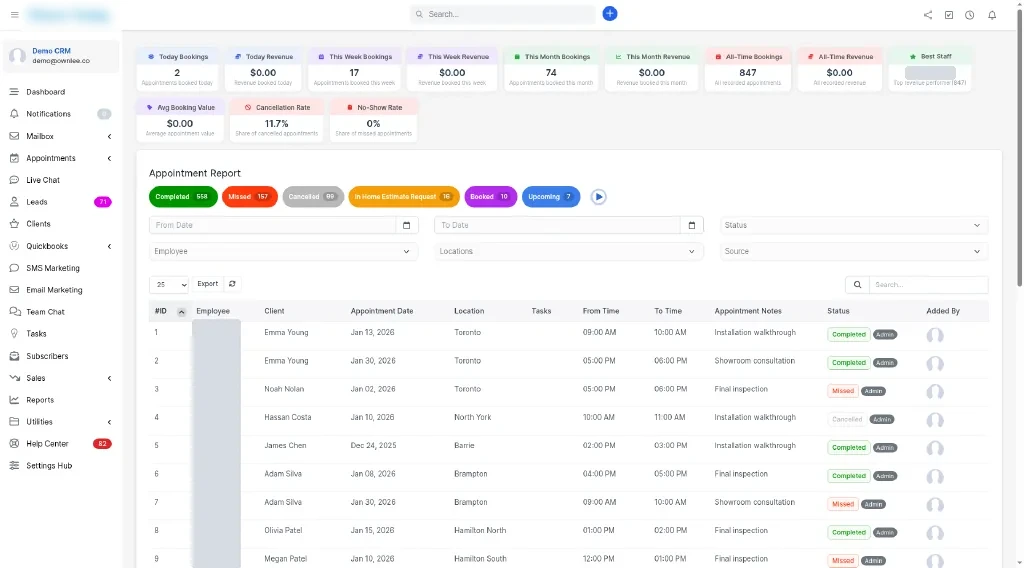Expand the Appointments submenu chevron
This screenshot has width=1024, height=568.
pos(109,159)
